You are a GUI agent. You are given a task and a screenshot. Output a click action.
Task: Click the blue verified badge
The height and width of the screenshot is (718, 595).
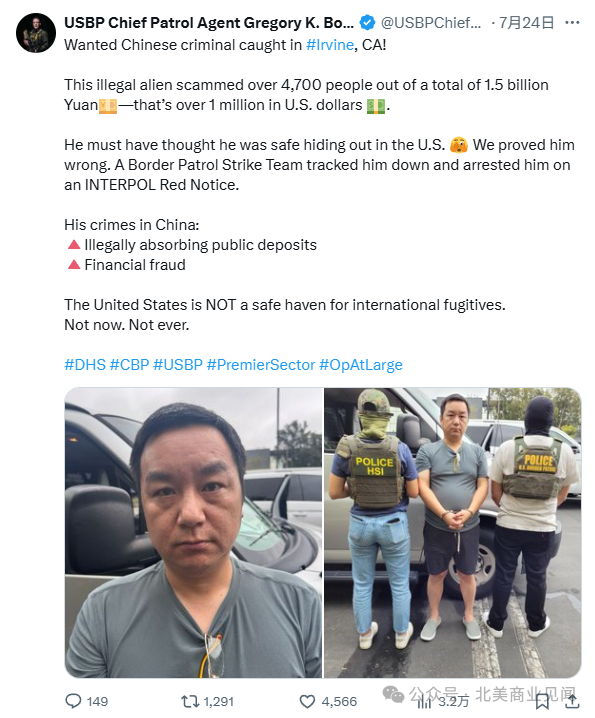coord(367,22)
